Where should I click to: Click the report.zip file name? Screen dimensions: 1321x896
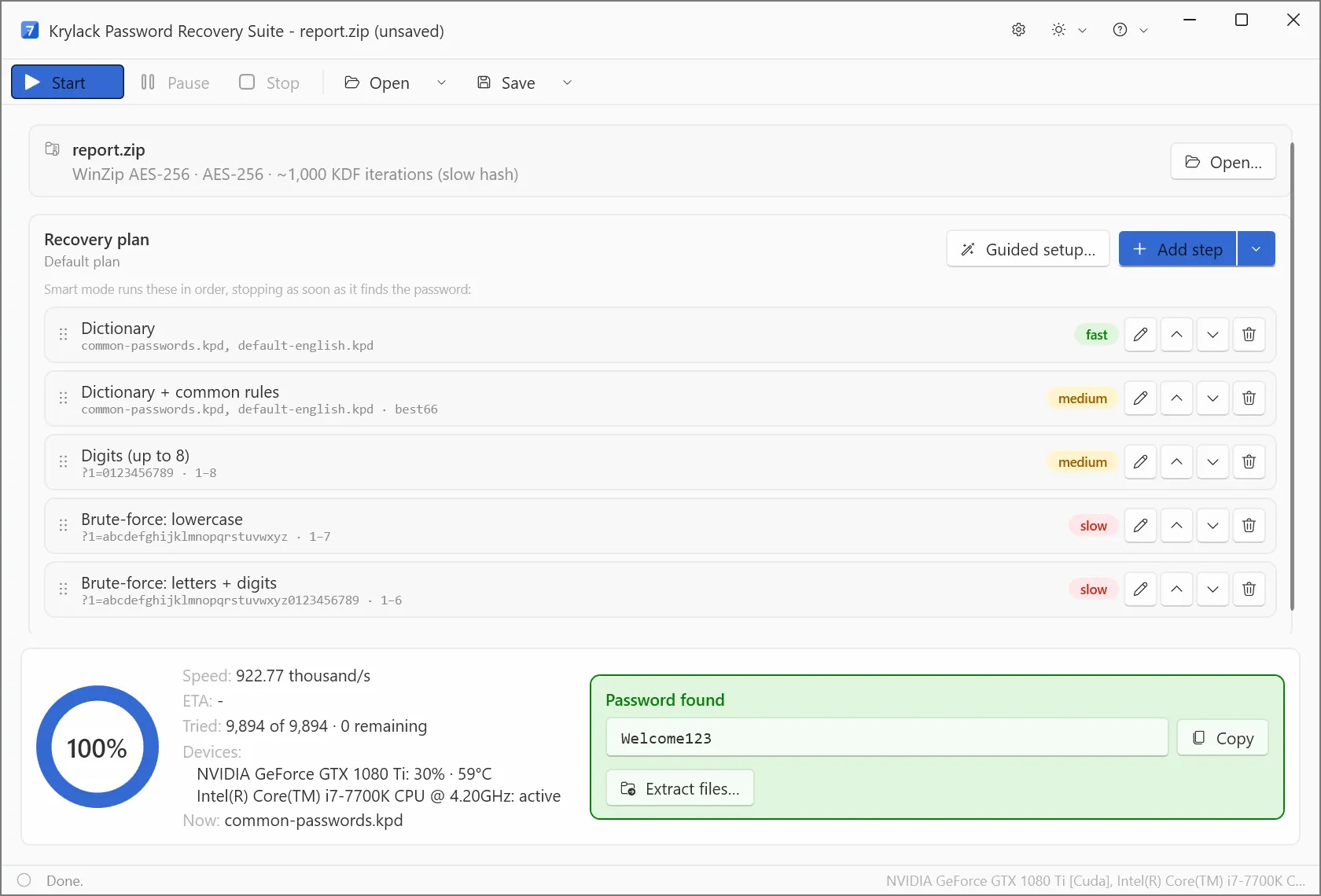pyautogui.click(x=109, y=149)
